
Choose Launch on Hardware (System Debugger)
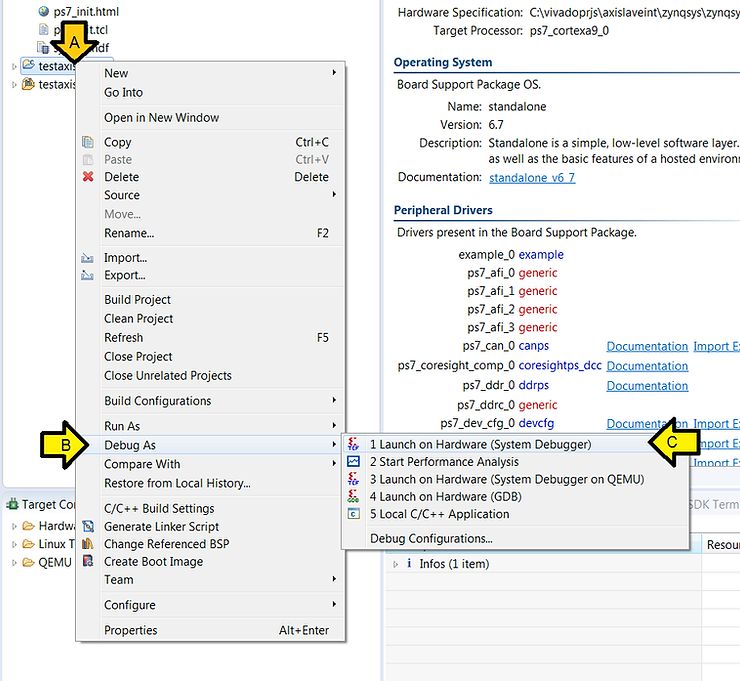515,444
